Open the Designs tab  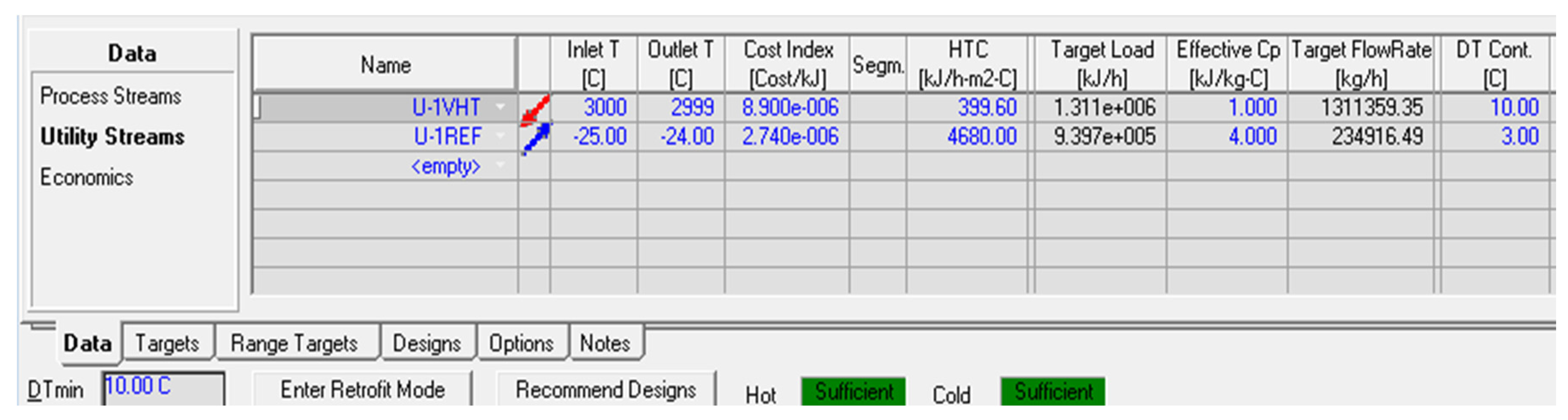pyautogui.click(x=427, y=343)
